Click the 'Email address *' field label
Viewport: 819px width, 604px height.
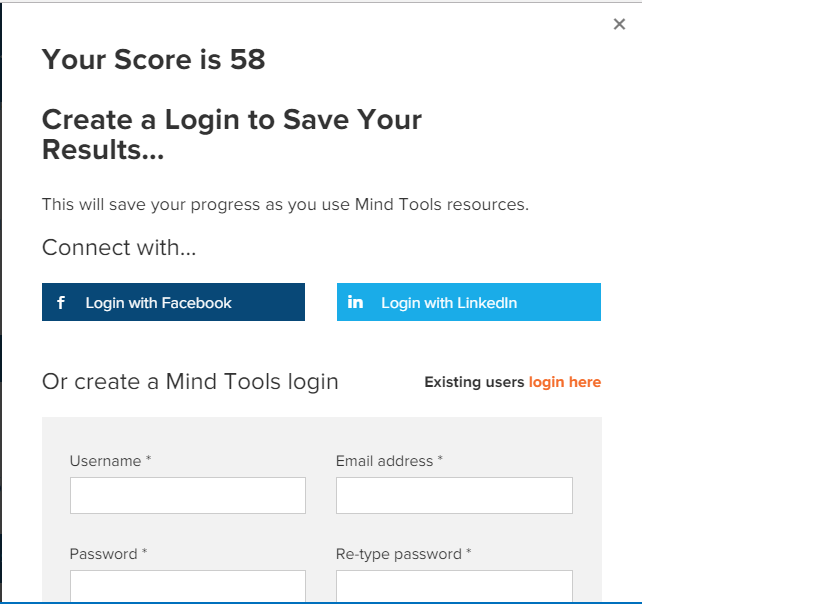pyautogui.click(x=389, y=461)
